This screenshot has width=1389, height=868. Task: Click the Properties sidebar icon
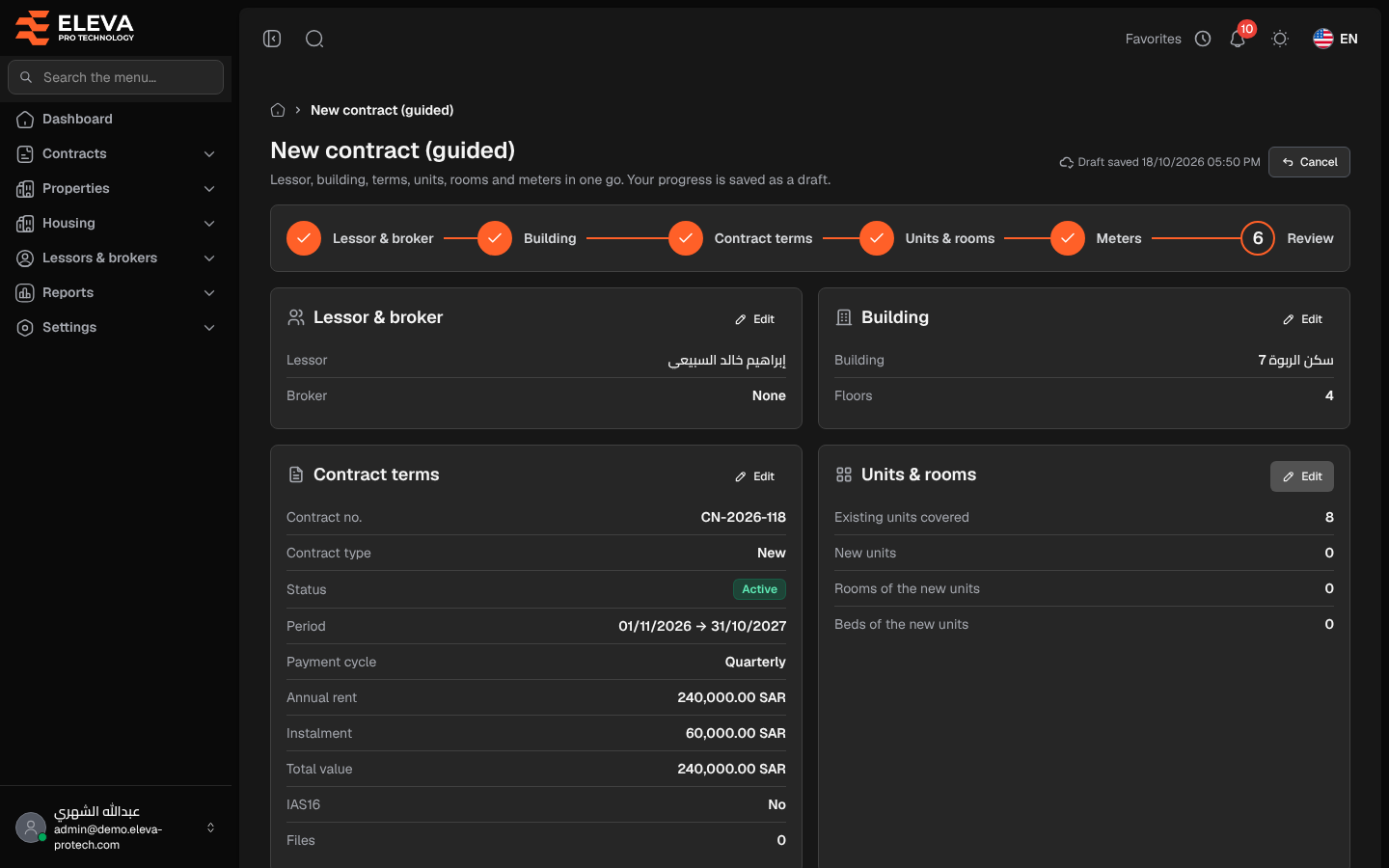pos(25,189)
